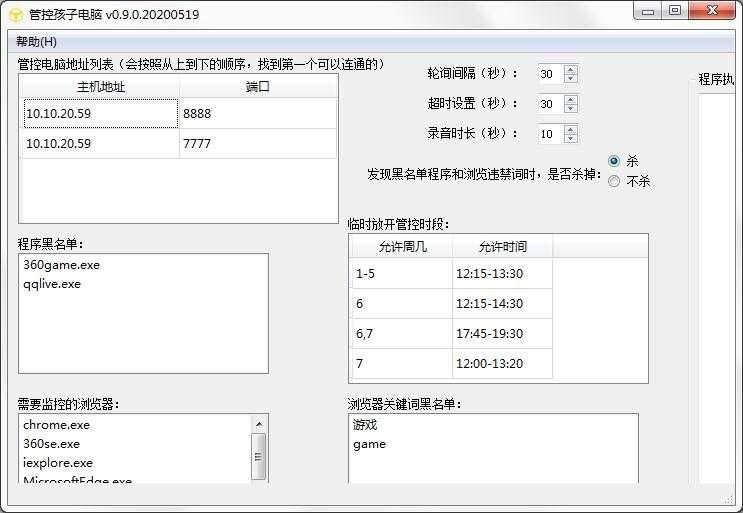Select the weekday cell 6 at 12:15-14:30

tap(402, 304)
